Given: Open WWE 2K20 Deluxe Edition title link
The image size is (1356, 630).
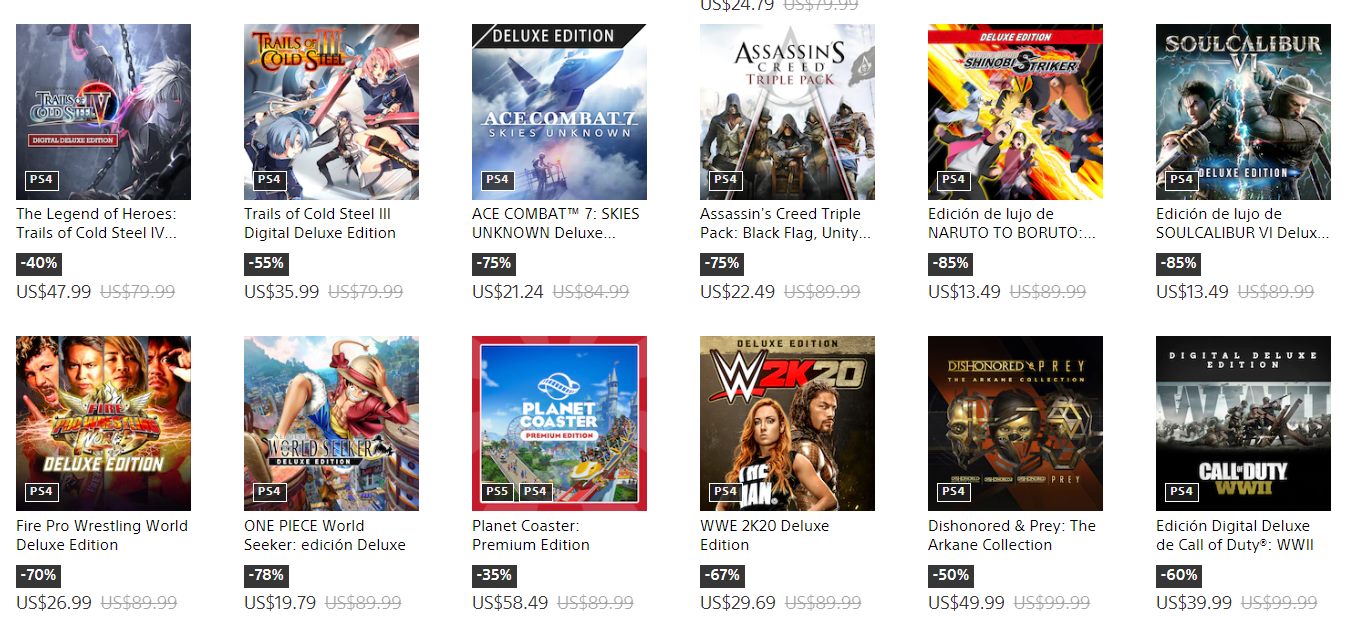Looking at the screenshot, I should [764, 535].
